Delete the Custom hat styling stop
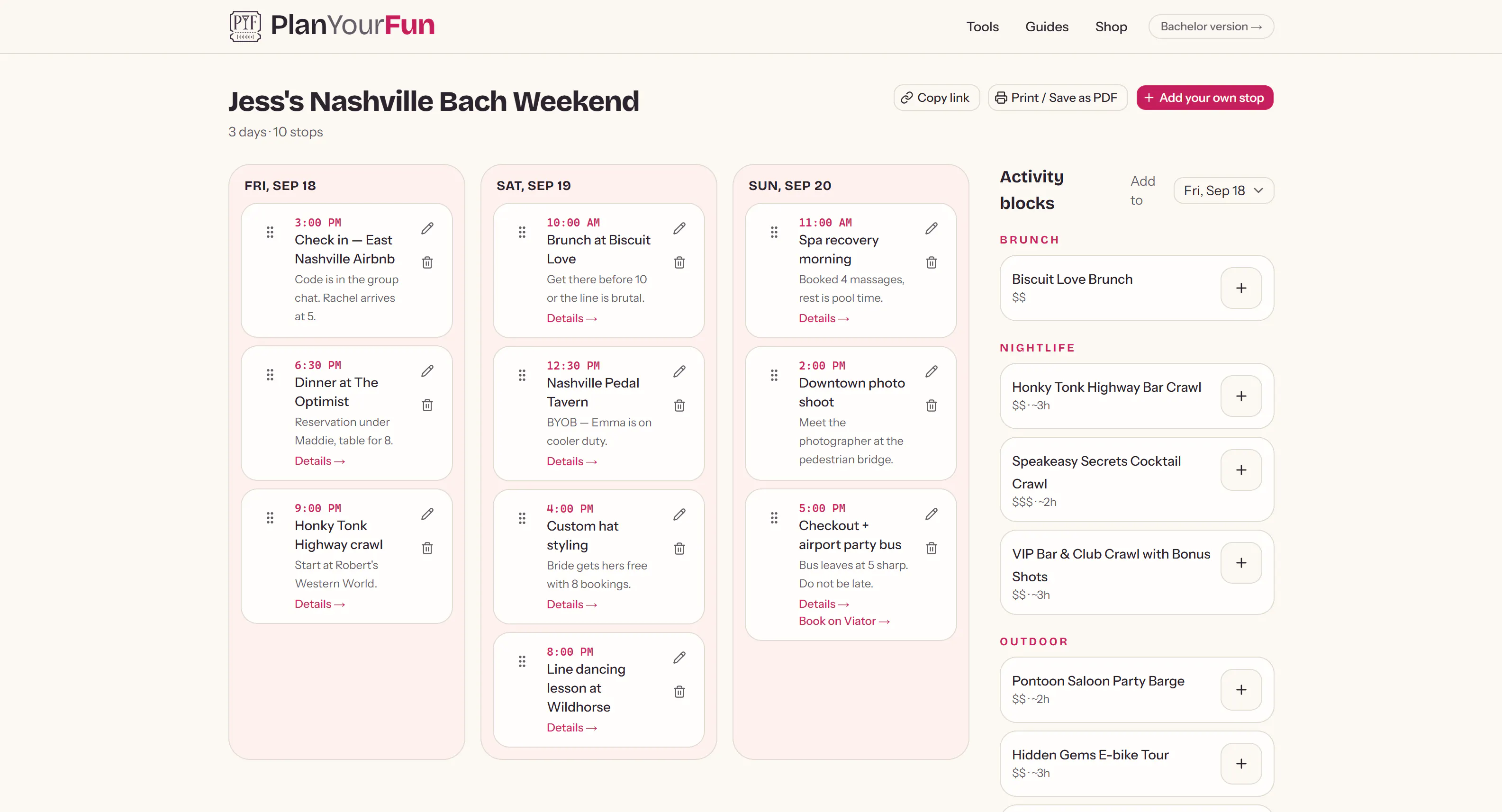1502x812 pixels. coord(679,549)
